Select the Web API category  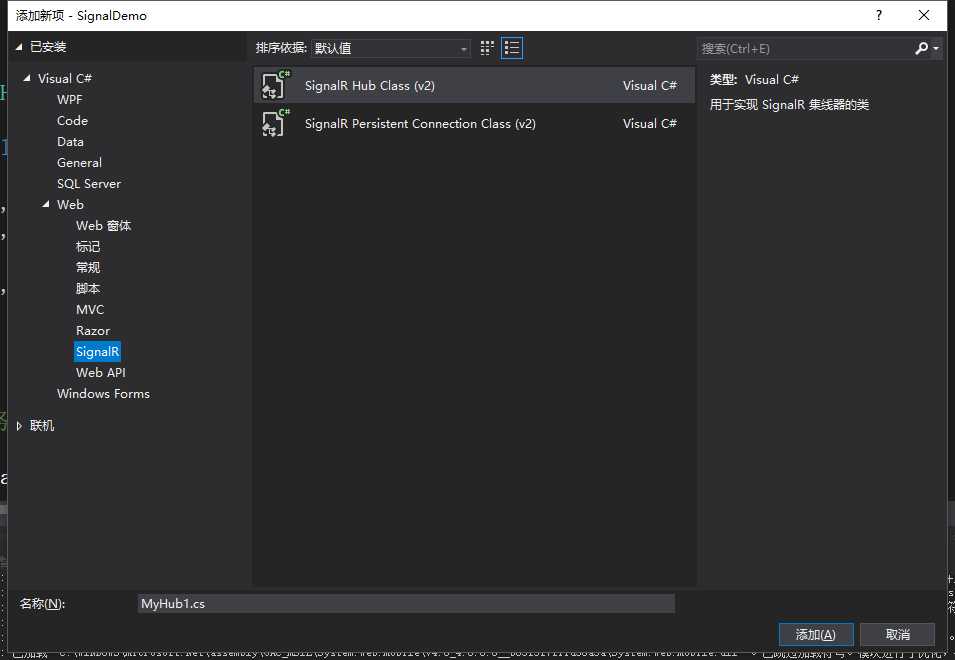point(100,373)
